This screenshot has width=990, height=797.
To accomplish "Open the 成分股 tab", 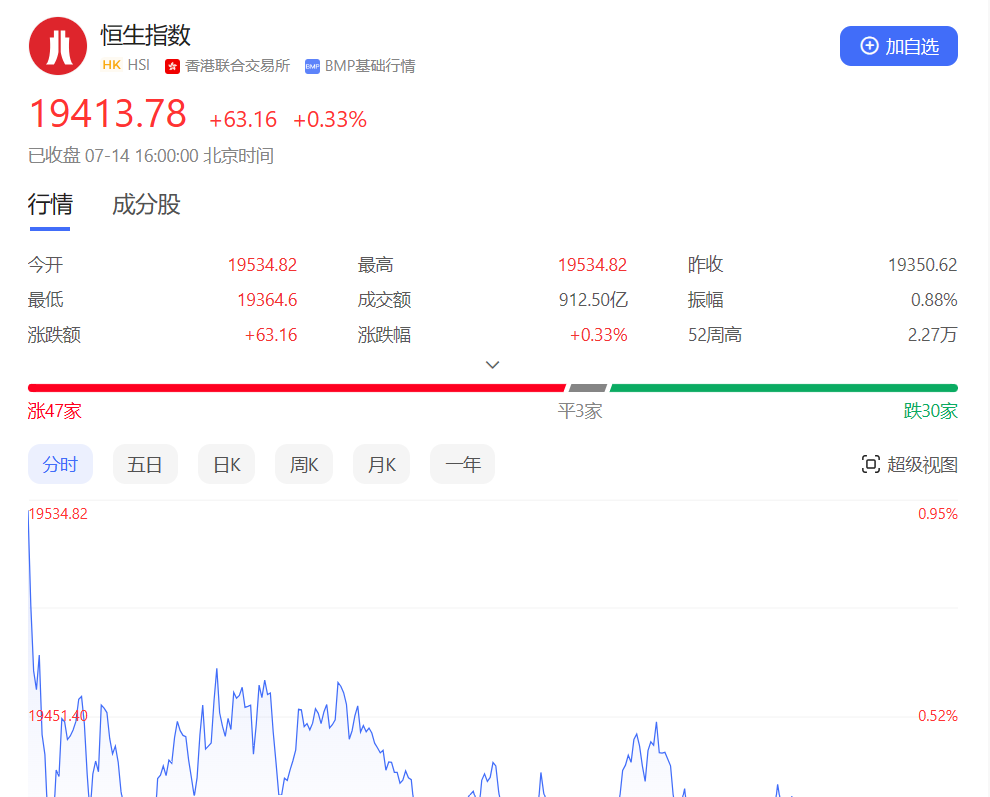I will tap(146, 205).
